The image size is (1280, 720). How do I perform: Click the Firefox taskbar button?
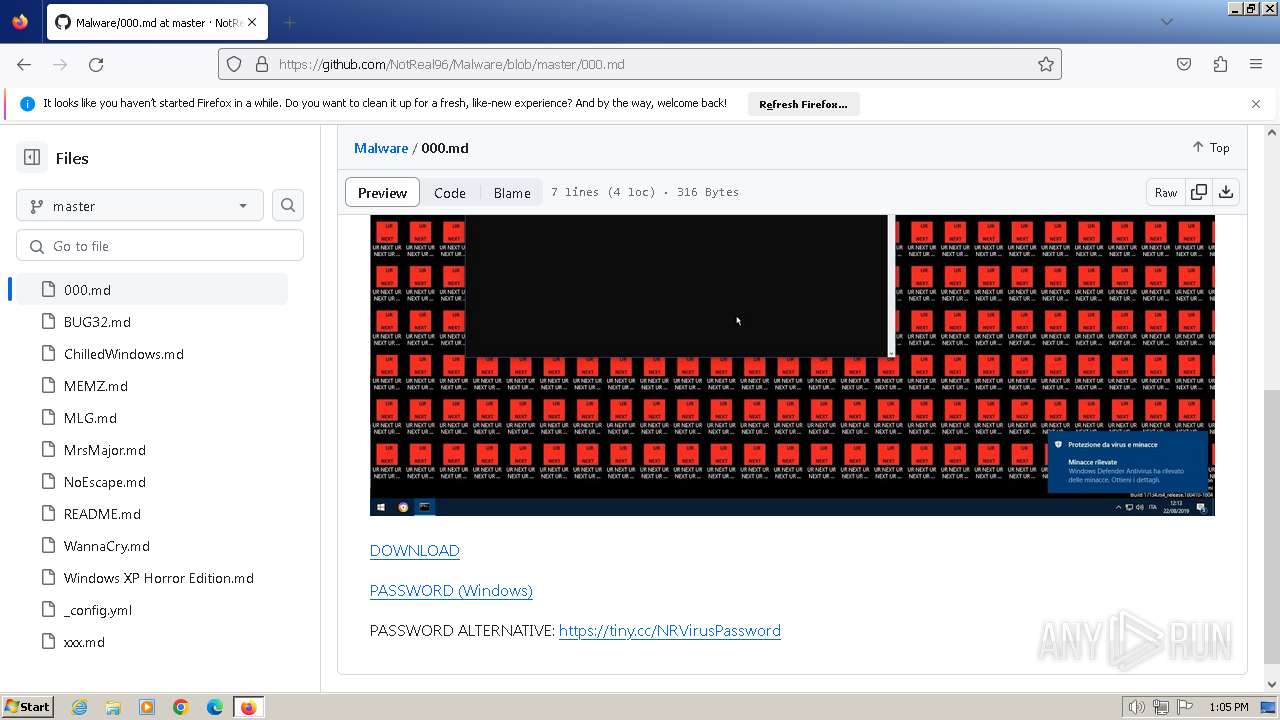coord(248,707)
